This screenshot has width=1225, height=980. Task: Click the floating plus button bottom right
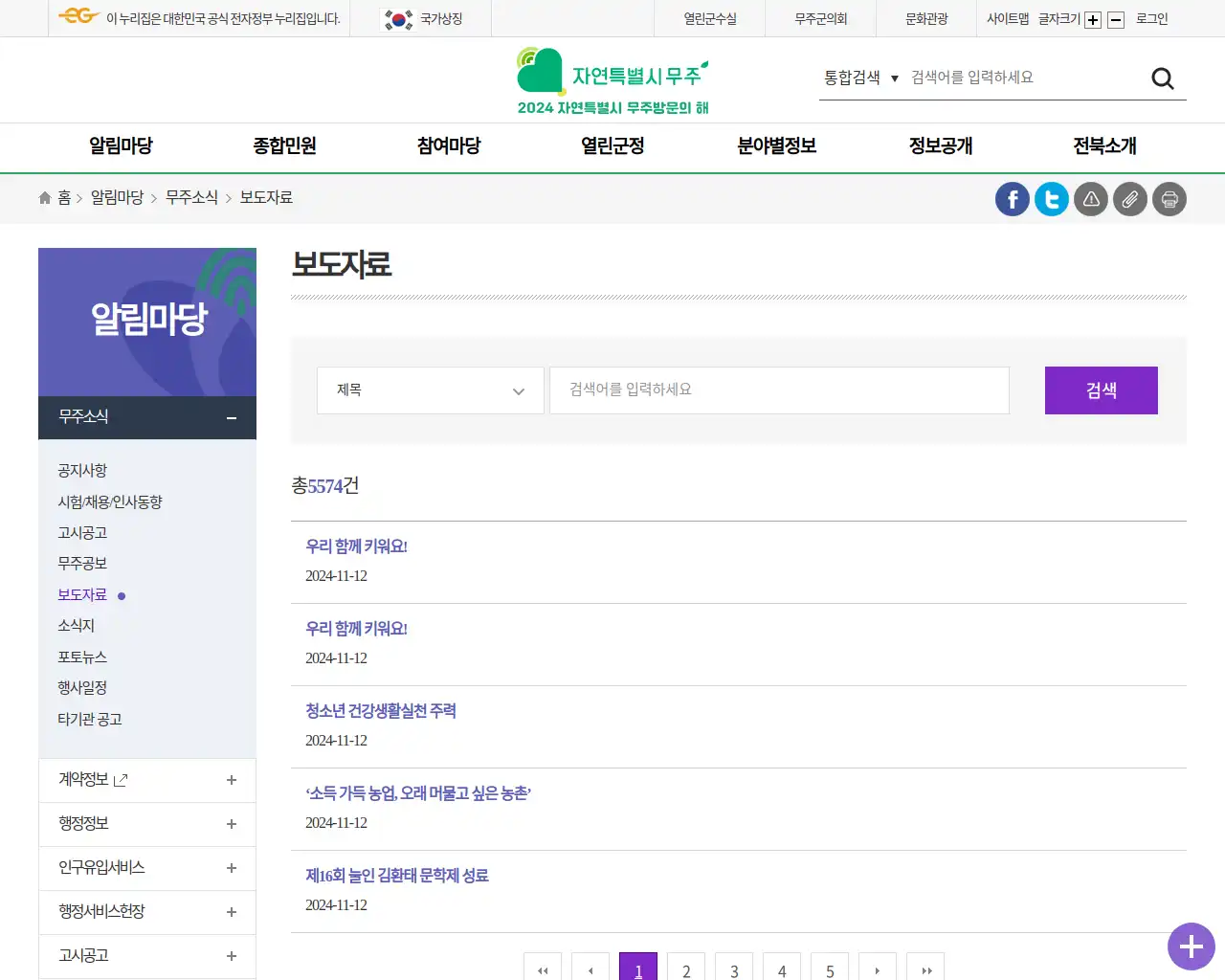pos(1191,947)
